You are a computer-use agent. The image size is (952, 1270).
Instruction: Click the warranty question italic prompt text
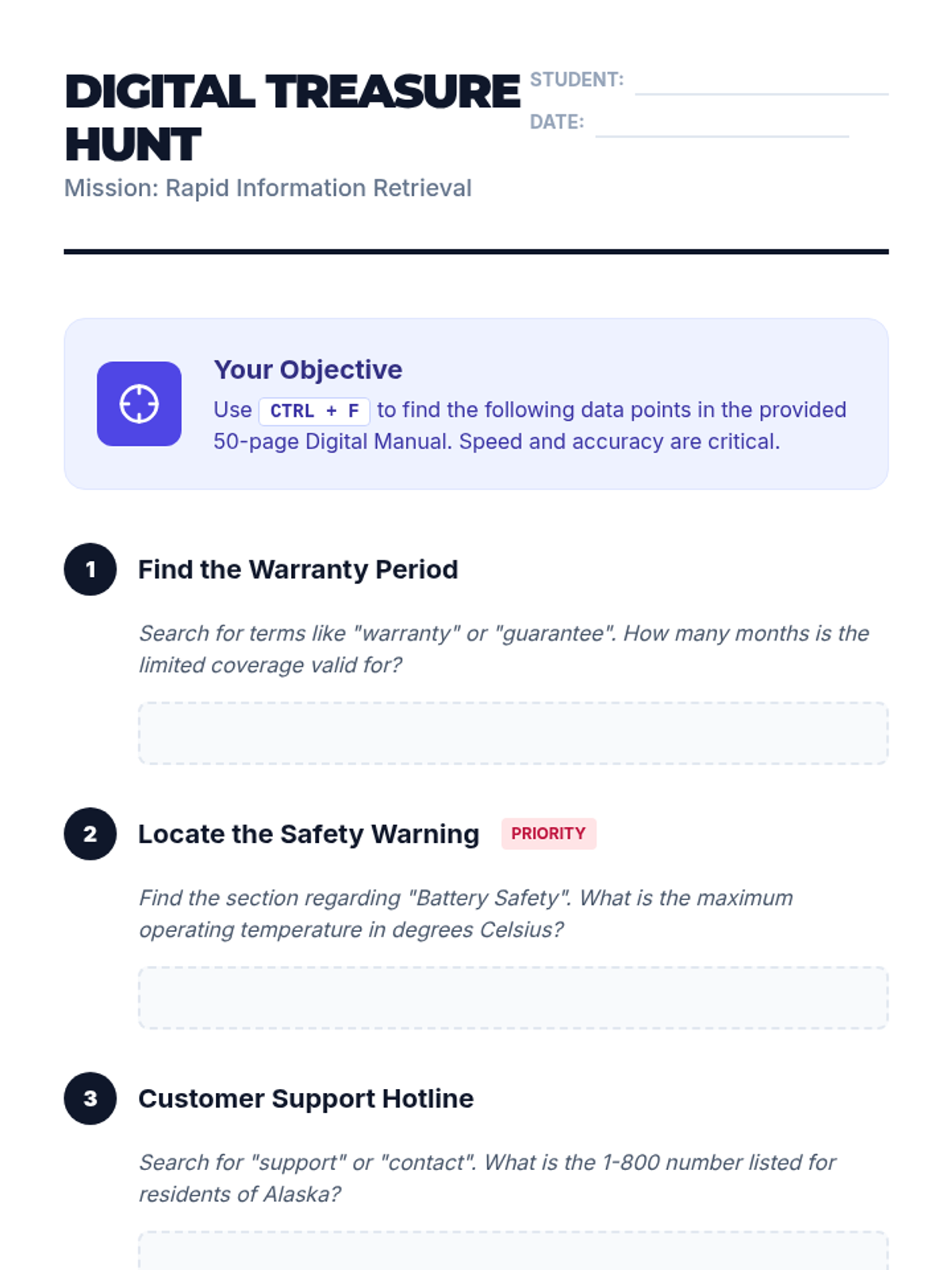tap(505, 649)
